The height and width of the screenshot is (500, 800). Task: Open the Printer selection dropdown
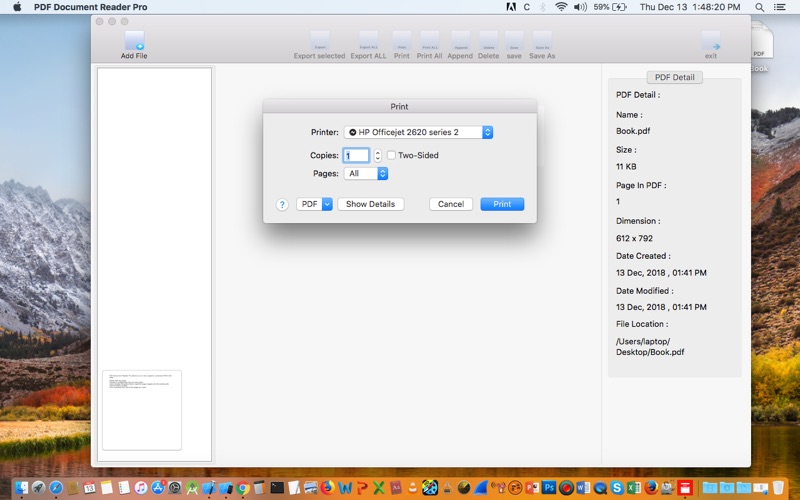pos(418,132)
